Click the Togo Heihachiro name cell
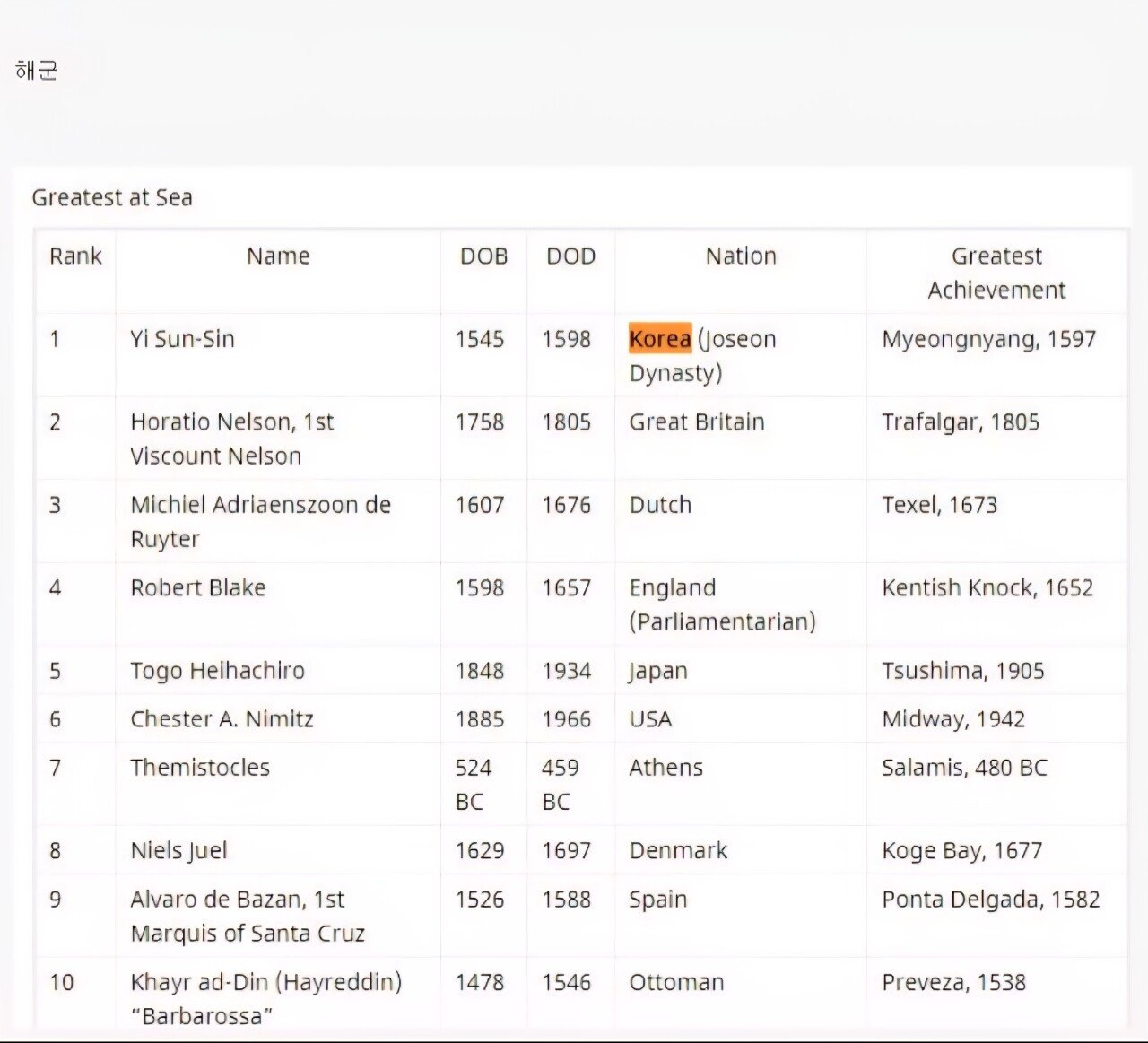1148x1043 pixels. 218,671
